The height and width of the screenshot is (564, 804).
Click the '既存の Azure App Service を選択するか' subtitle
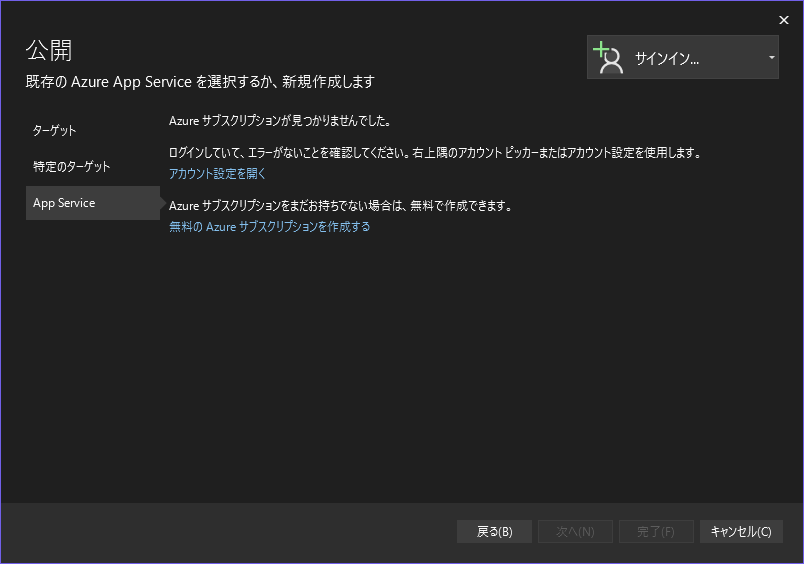(148, 82)
